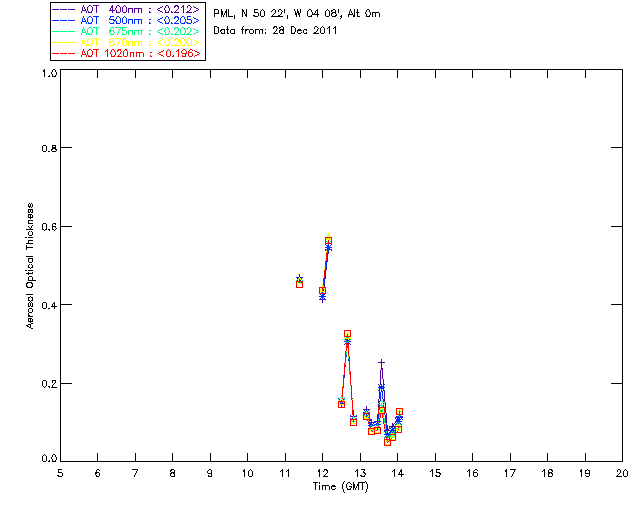Click the x-axis tick label '6'

(98, 473)
